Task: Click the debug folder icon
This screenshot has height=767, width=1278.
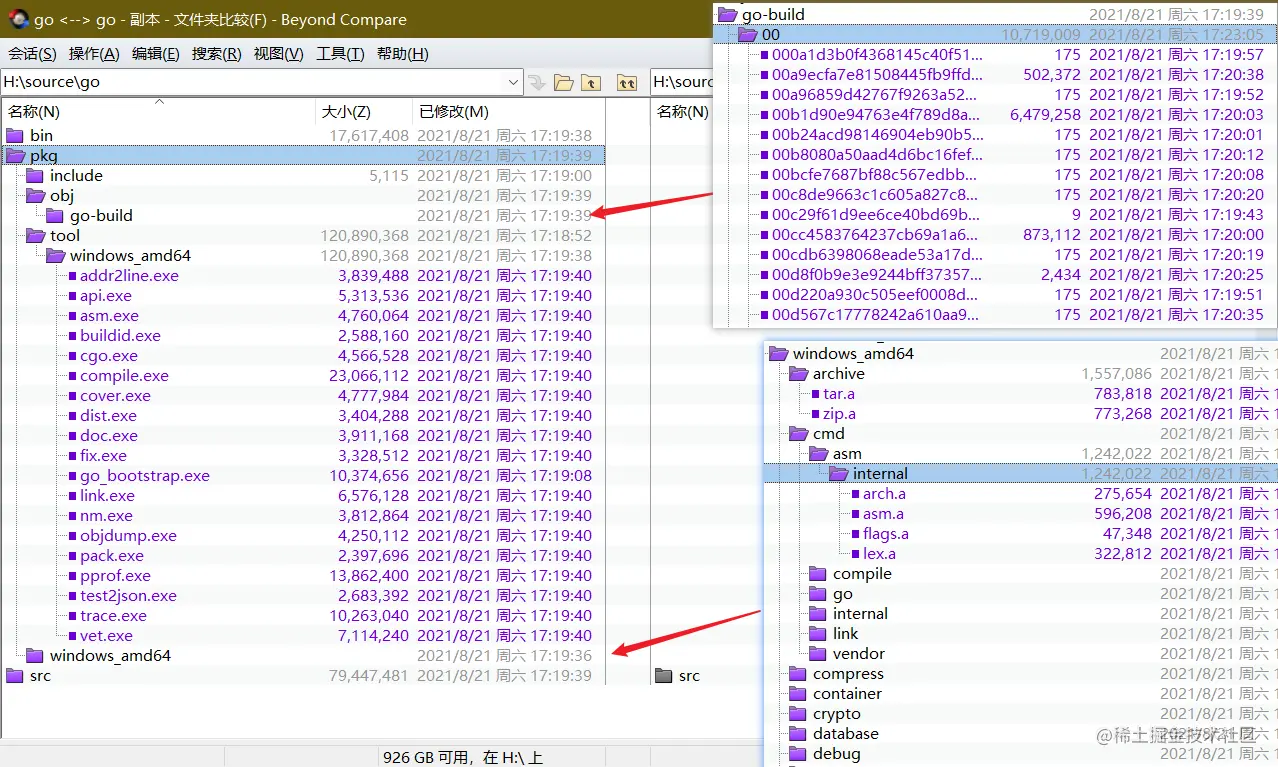Action: (x=797, y=753)
